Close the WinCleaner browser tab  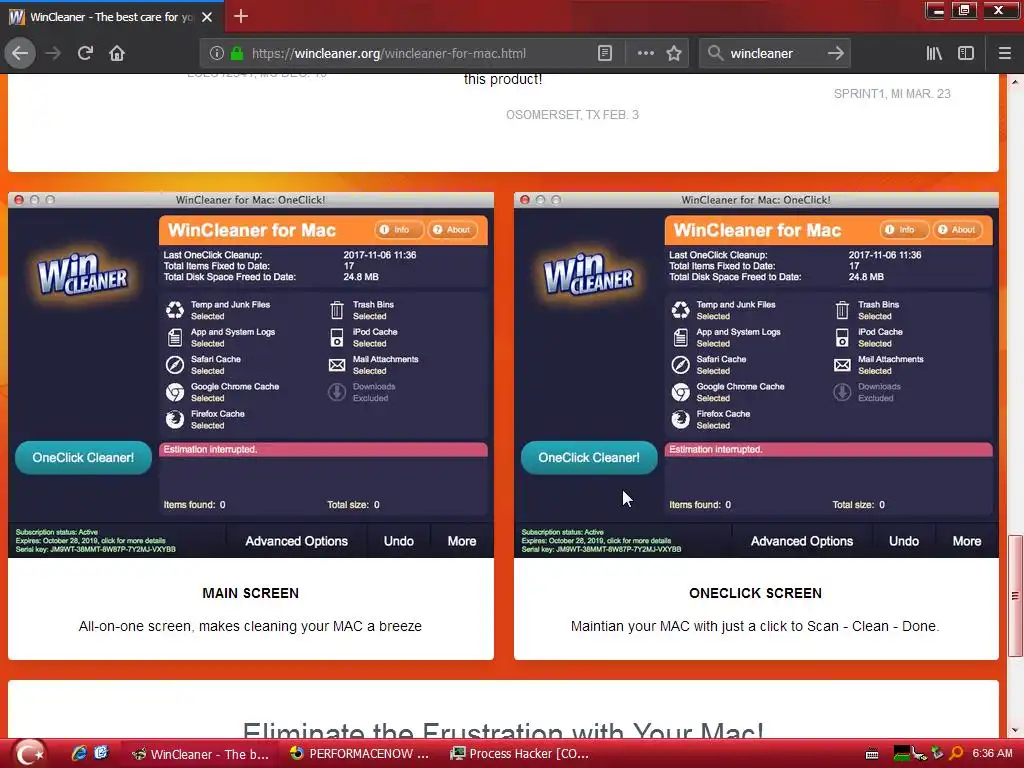[x=207, y=17]
